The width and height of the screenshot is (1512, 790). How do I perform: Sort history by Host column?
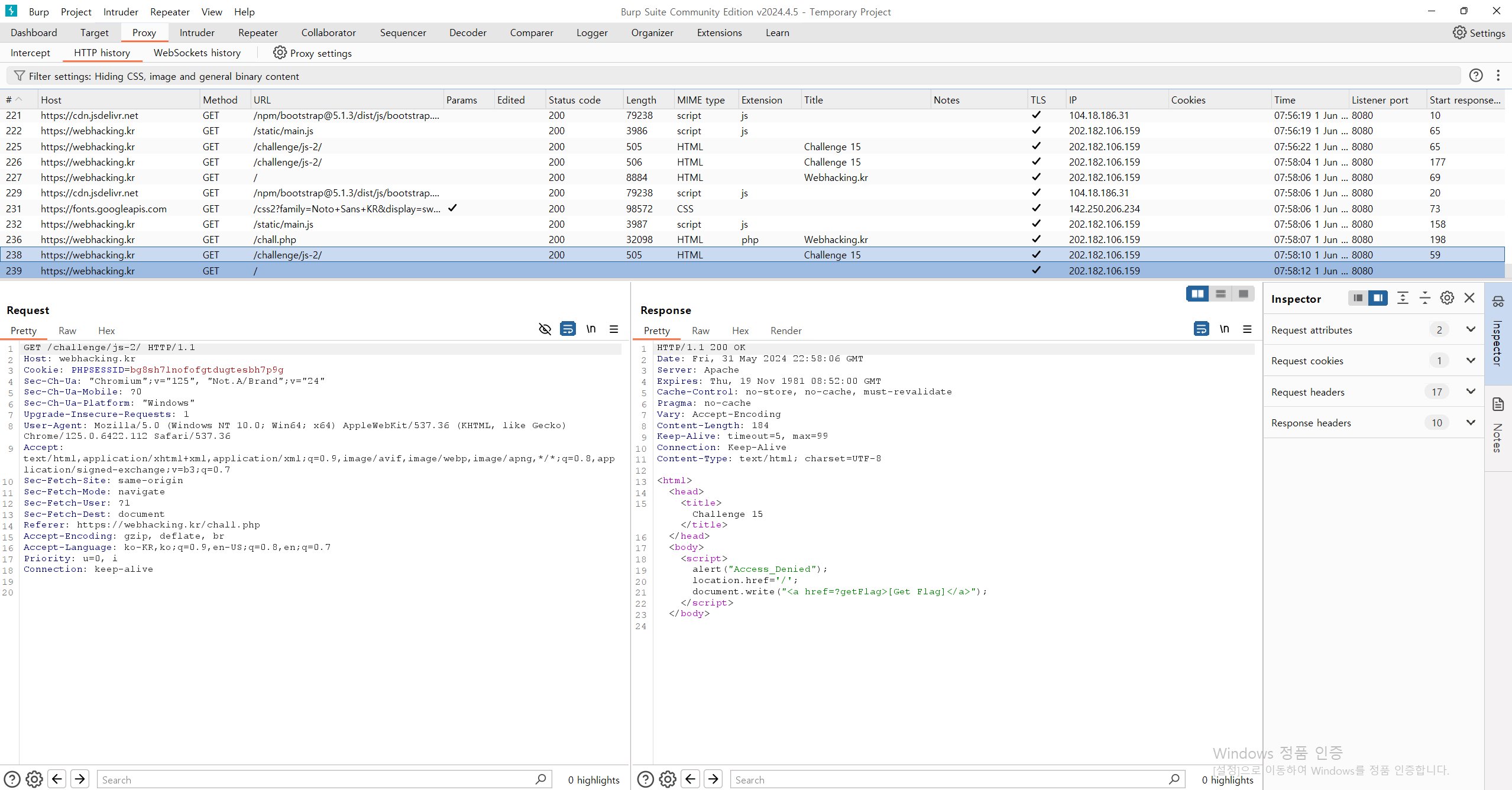(118, 99)
